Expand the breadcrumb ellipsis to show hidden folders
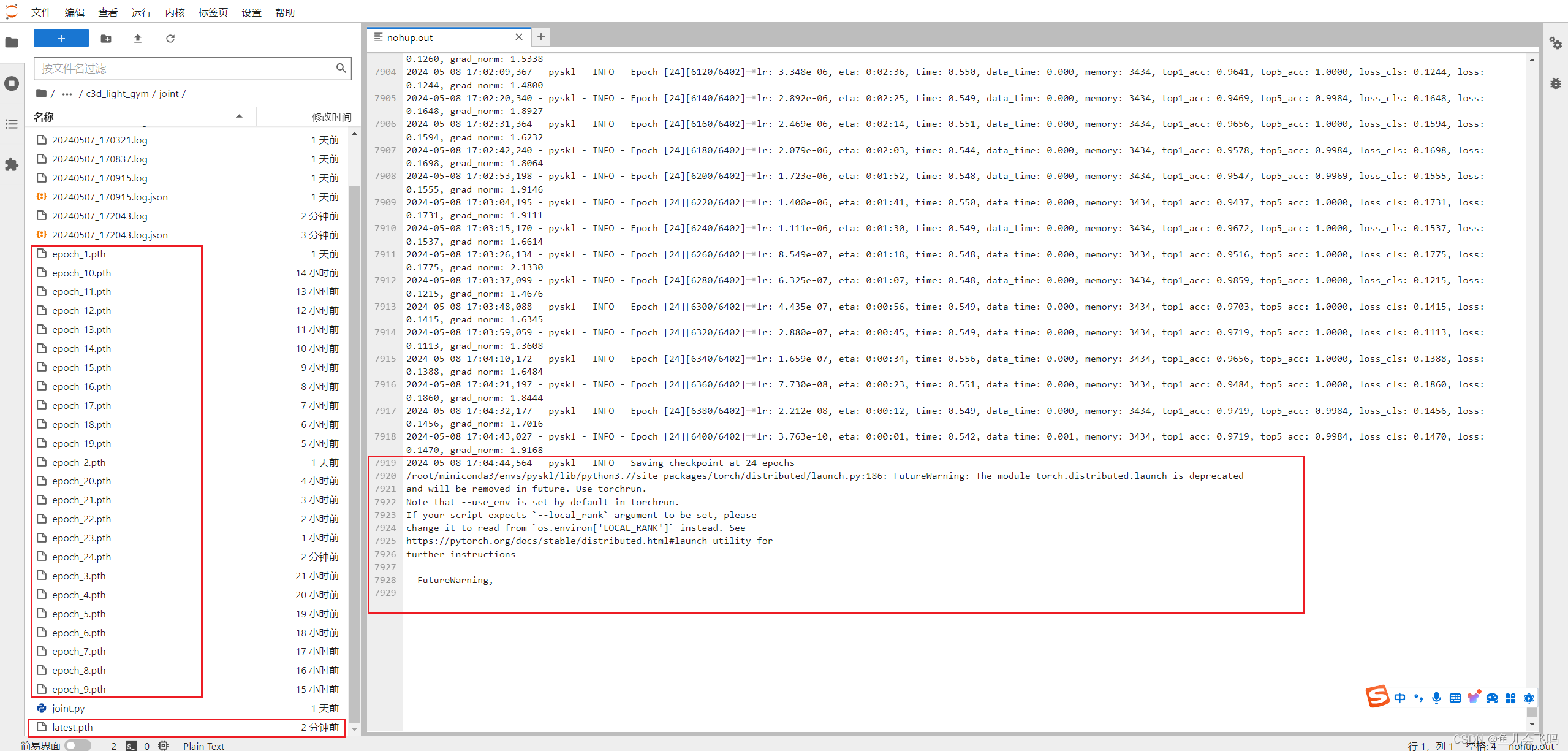Screen dimensions: 1568x751 point(66,93)
